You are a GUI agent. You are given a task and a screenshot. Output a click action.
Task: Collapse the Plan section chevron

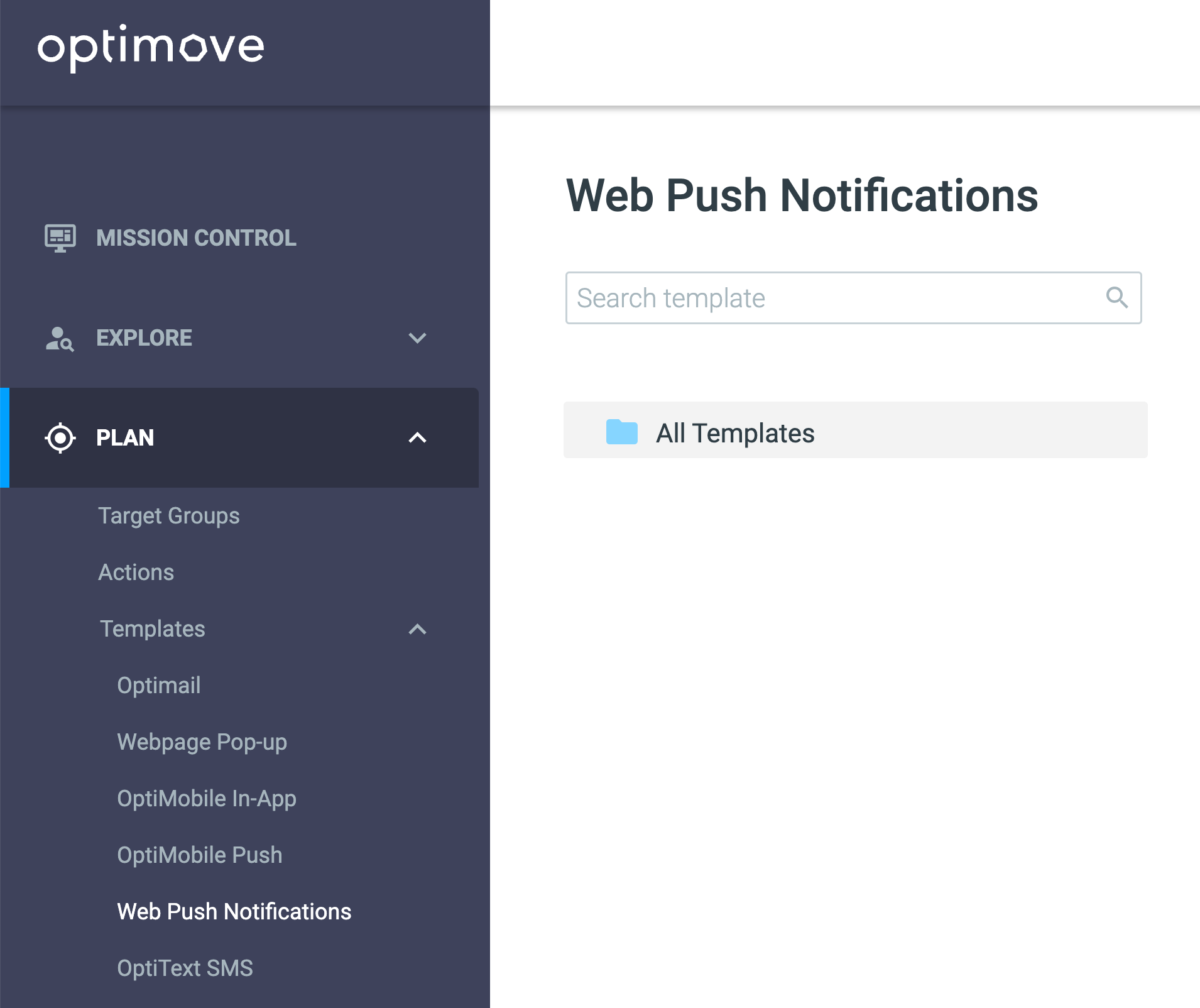[417, 437]
